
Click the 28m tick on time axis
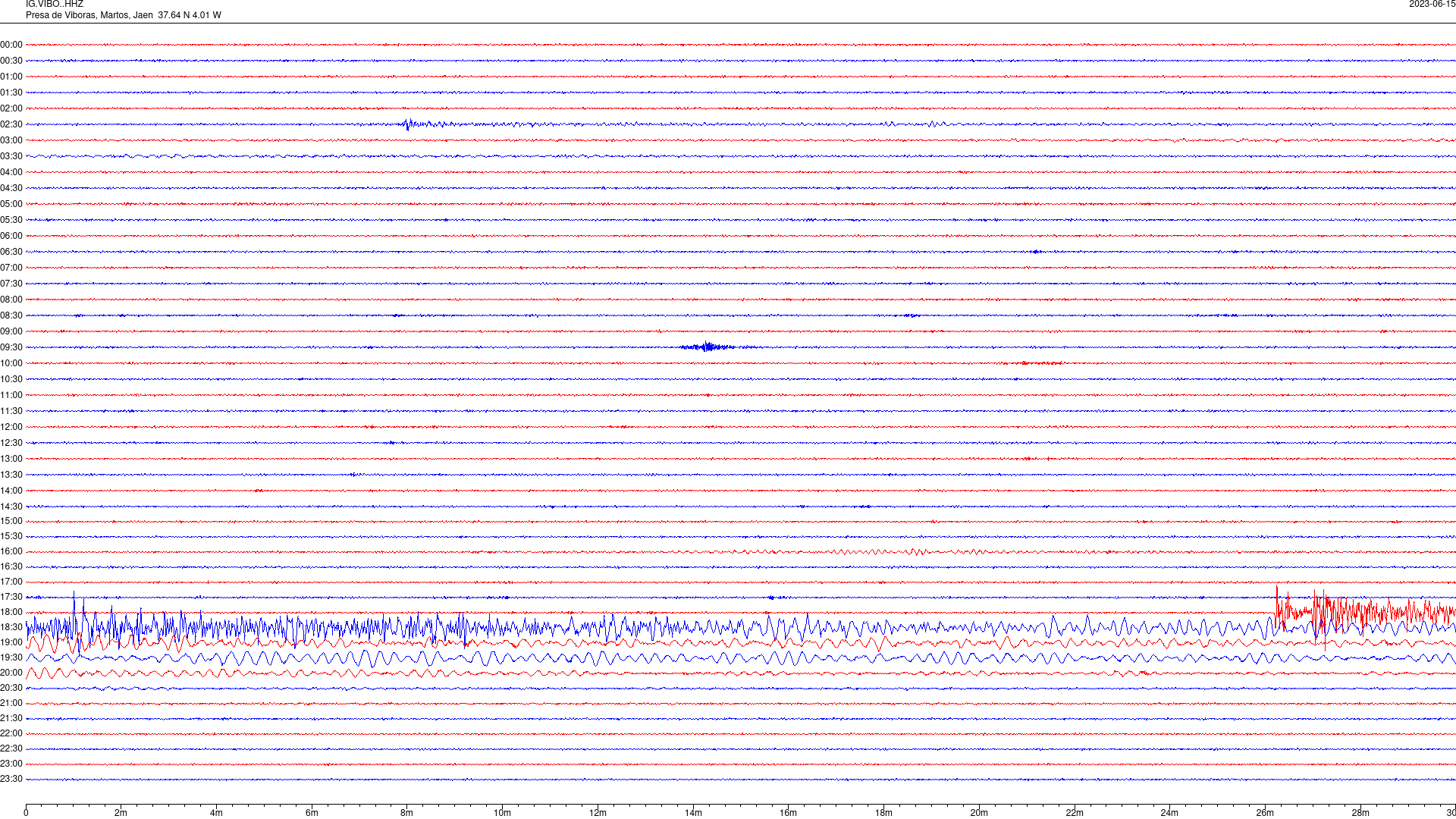point(1360,813)
